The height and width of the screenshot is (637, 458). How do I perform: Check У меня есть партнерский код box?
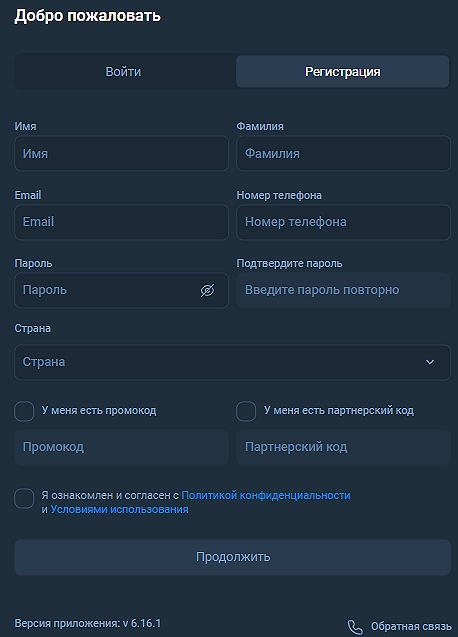click(246, 411)
